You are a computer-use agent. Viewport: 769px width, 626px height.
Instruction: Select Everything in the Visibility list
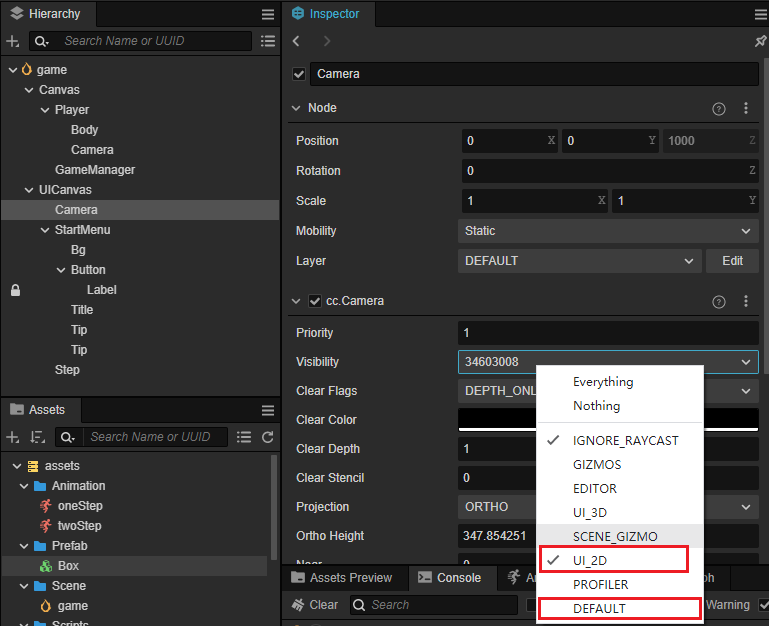[602, 382]
